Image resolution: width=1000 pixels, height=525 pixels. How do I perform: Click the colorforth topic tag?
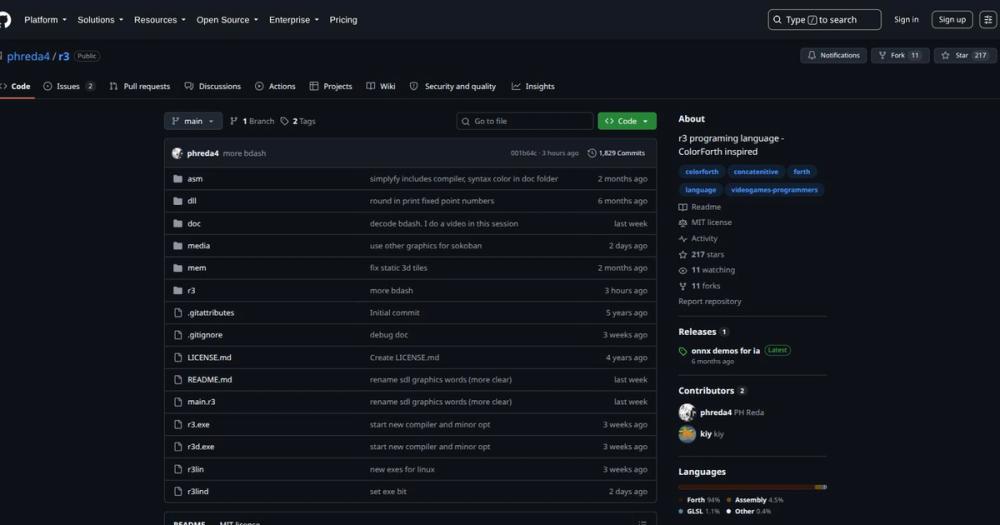tap(702, 172)
